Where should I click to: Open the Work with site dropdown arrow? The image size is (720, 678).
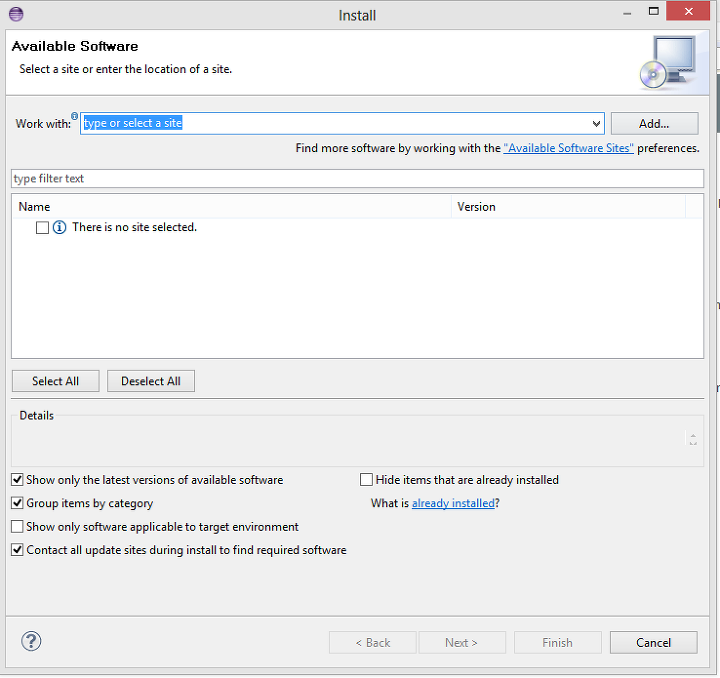coord(596,123)
